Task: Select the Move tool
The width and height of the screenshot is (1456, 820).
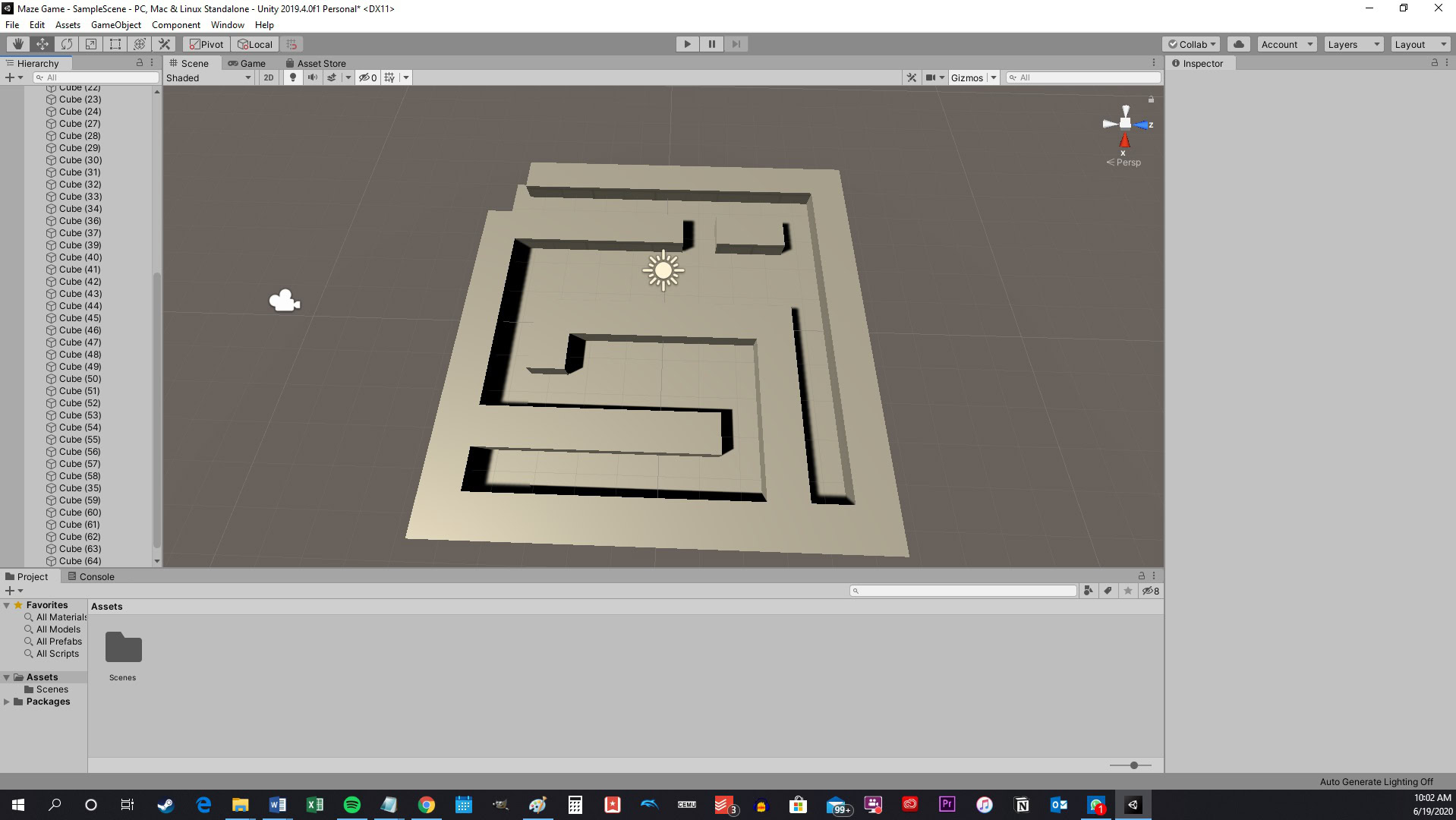Action: pyautogui.click(x=42, y=43)
